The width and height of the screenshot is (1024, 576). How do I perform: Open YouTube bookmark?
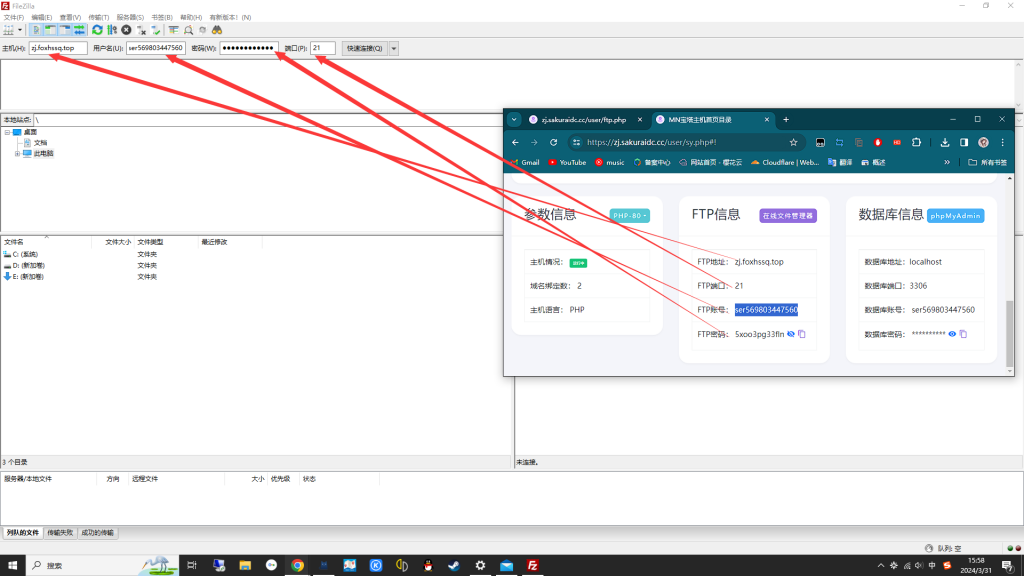567,163
